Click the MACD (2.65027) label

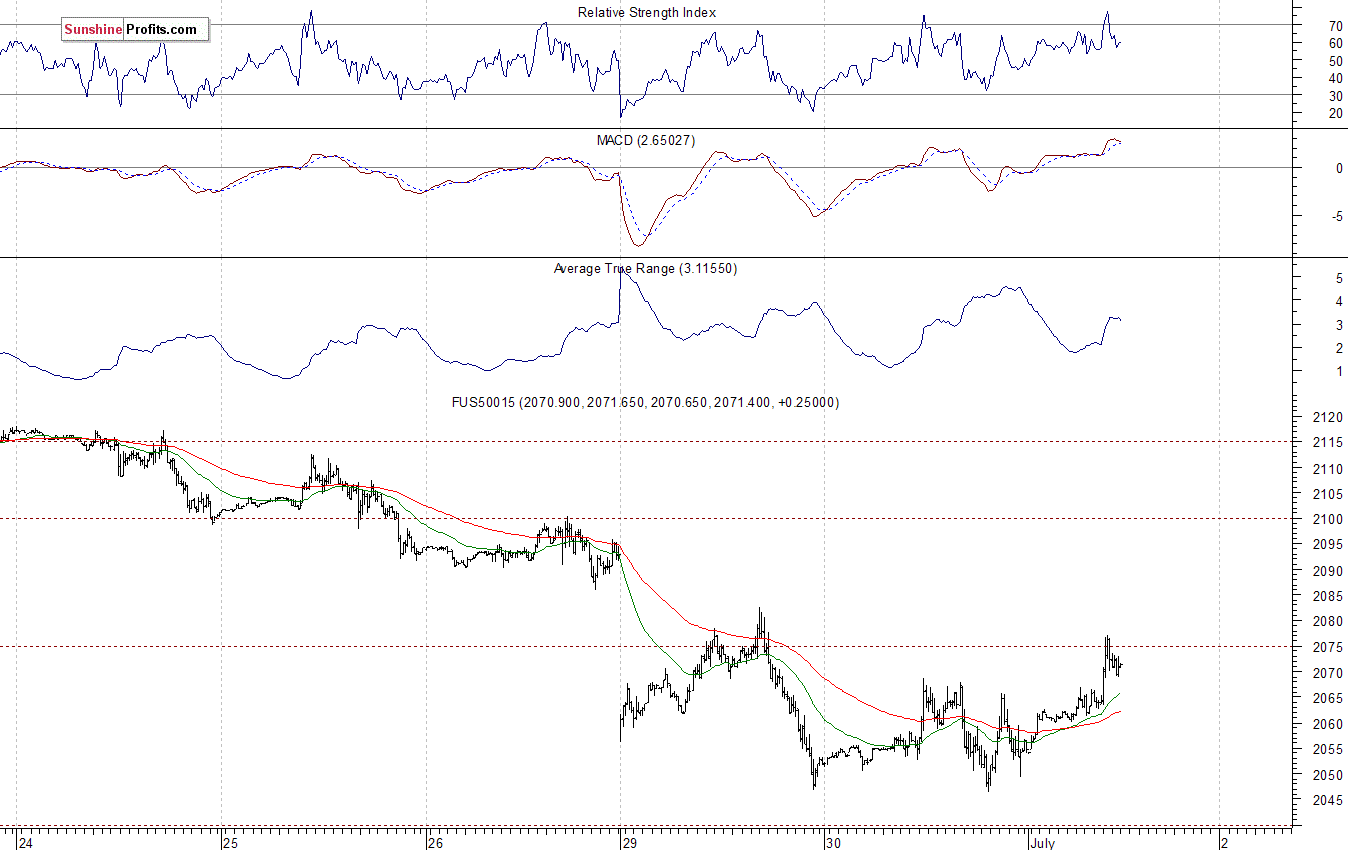coord(646,141)
